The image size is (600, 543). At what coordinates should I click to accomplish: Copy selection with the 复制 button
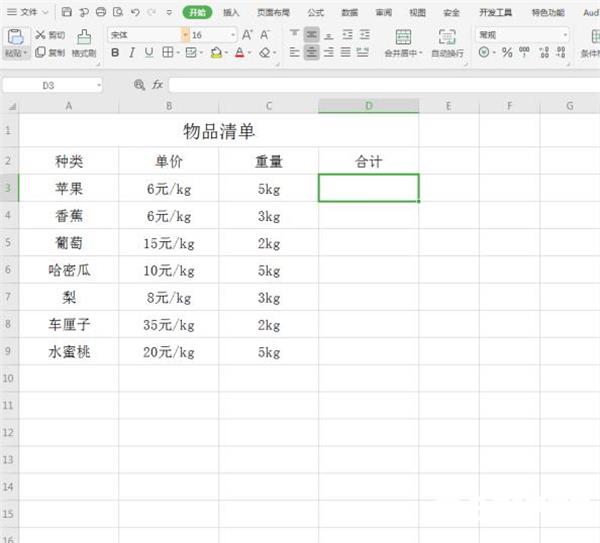[50, 52]
